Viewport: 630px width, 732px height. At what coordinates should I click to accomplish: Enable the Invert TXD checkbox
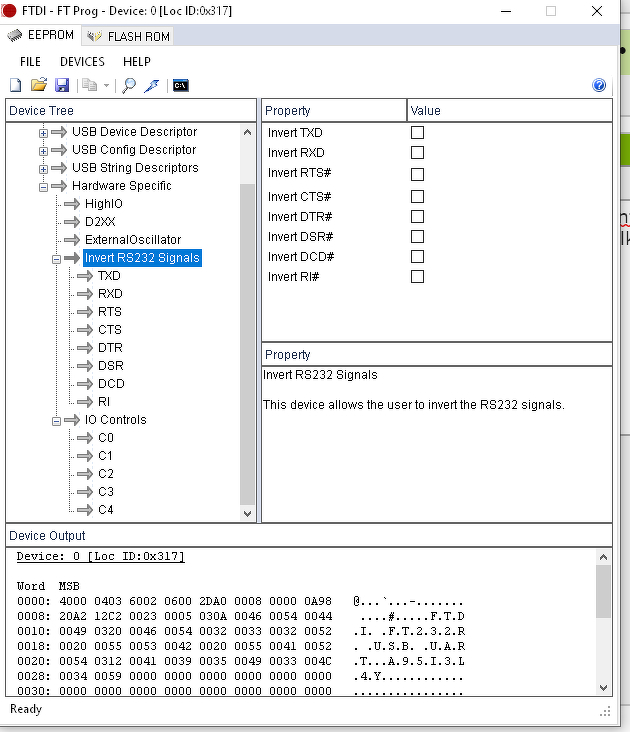[417, 133]
